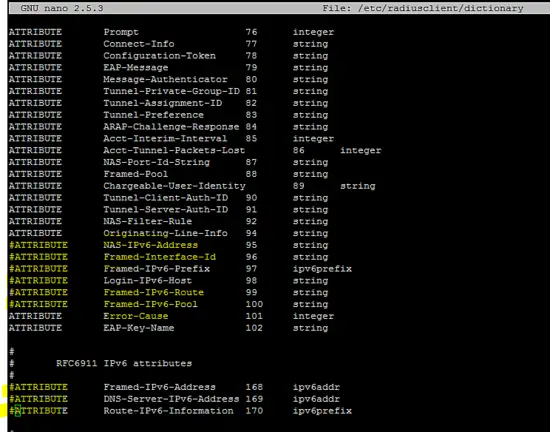Click 'GNU nano 2.5.3' title text
Image resolution: width=550 pixels, height=432 pixels.
click(62, 8)
